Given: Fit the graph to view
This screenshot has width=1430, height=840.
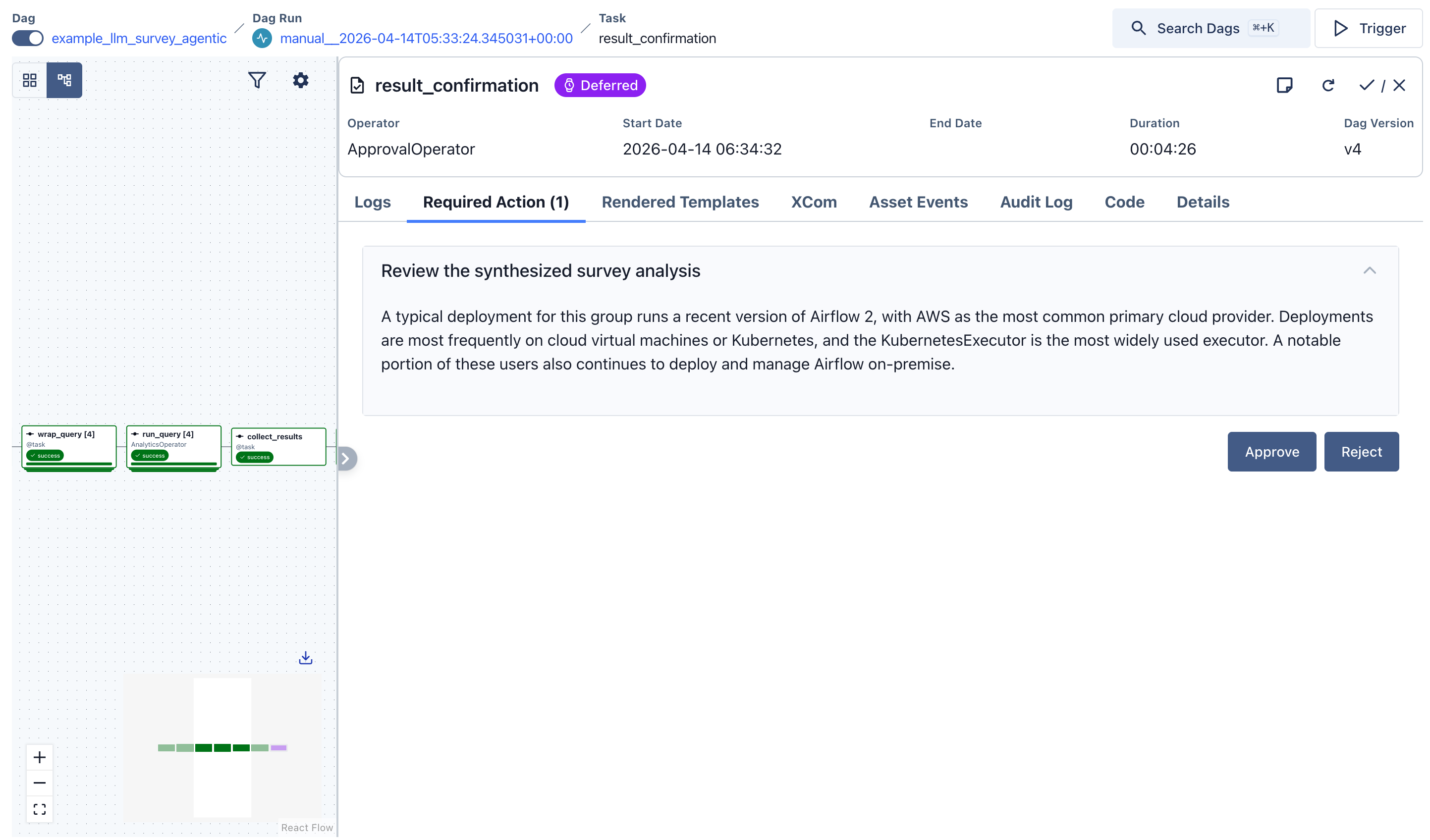Looking at the screenshot, I should click(x=39, y=809).
